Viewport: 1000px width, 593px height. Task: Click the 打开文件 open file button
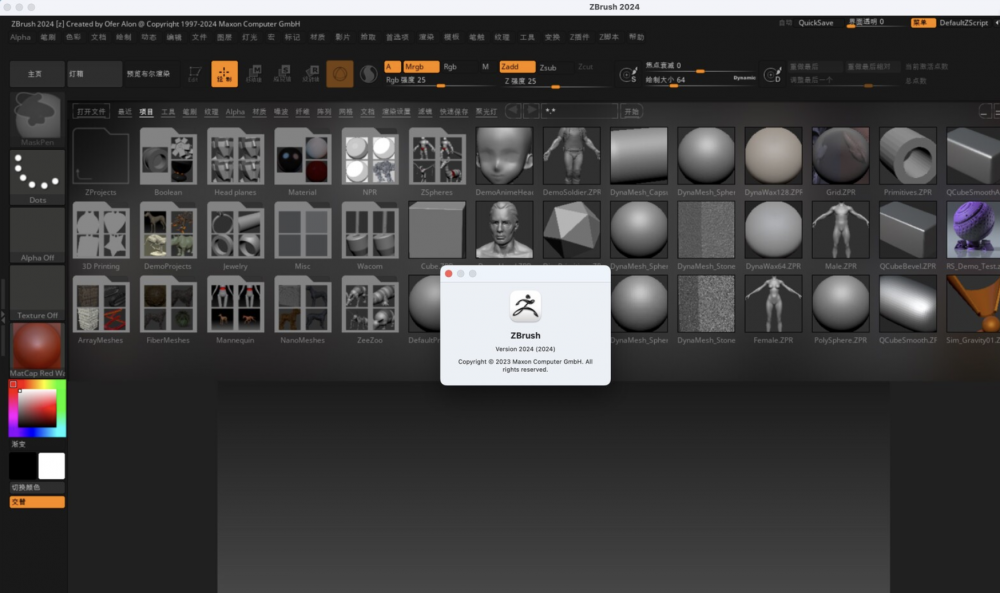pyautogui.click(x=91, y=112)
